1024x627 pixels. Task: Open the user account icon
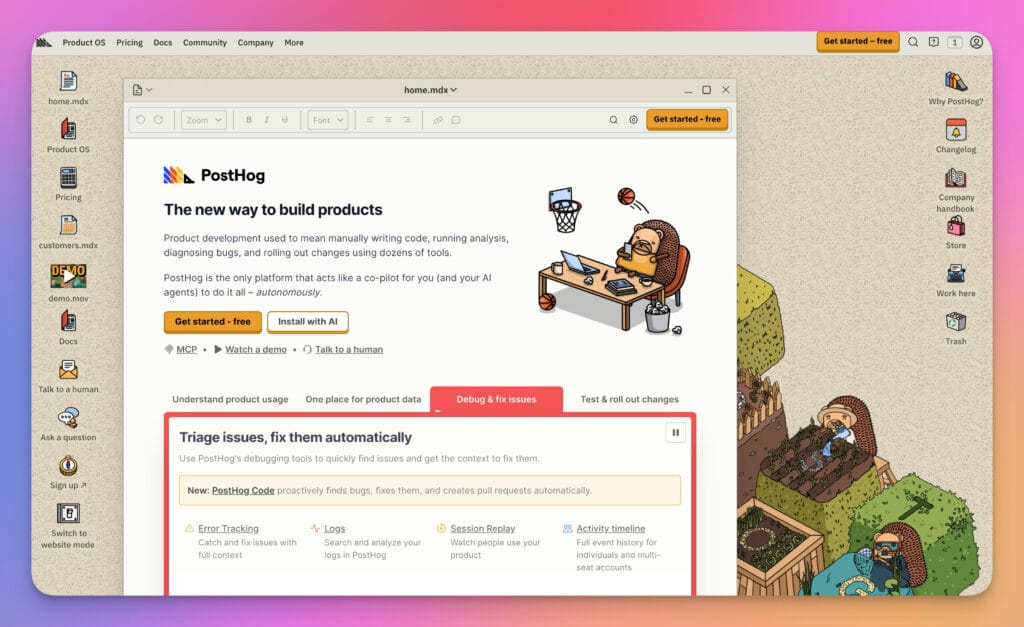pos(976,42)
